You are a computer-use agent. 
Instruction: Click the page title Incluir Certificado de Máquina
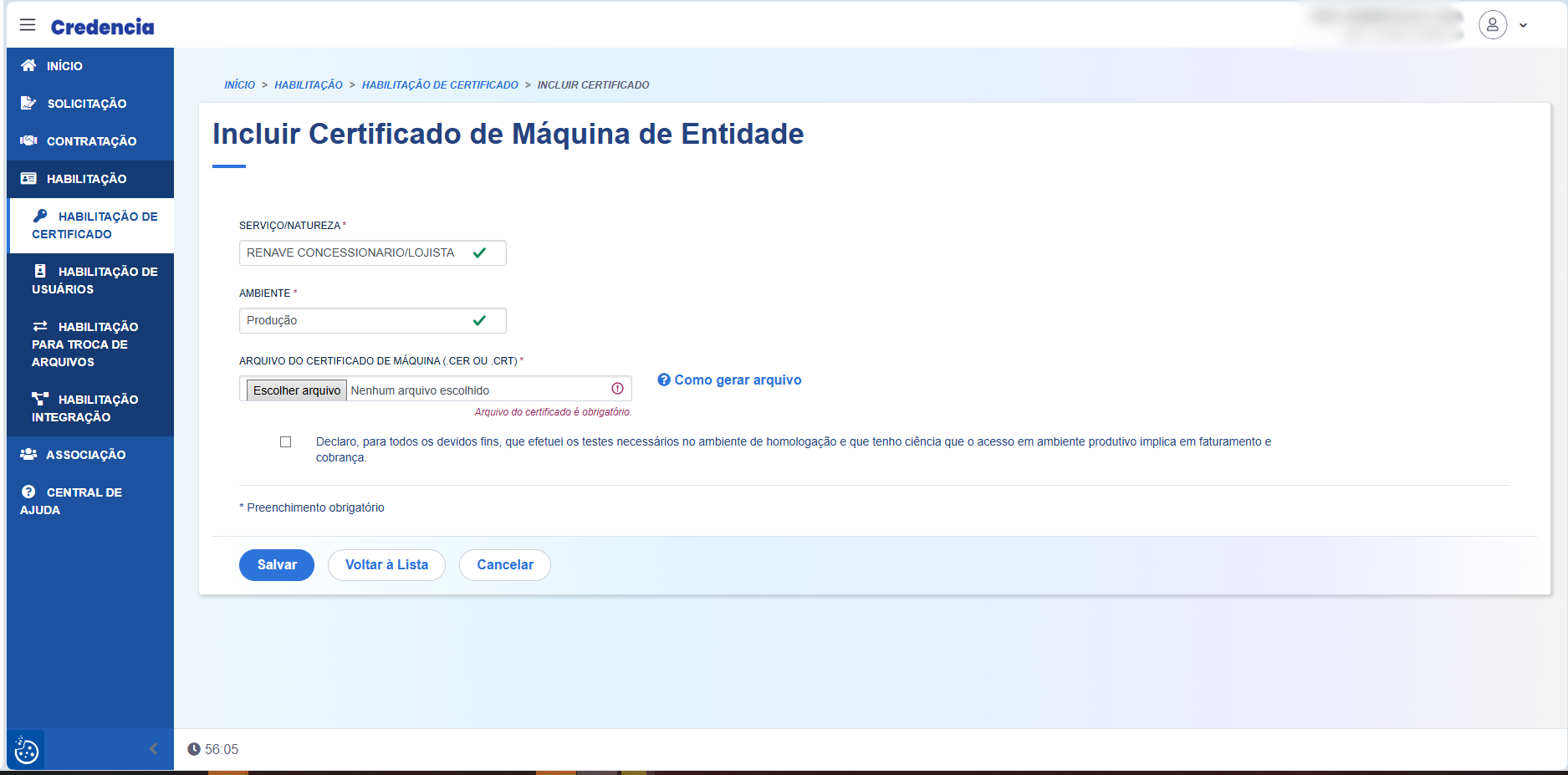508,134
